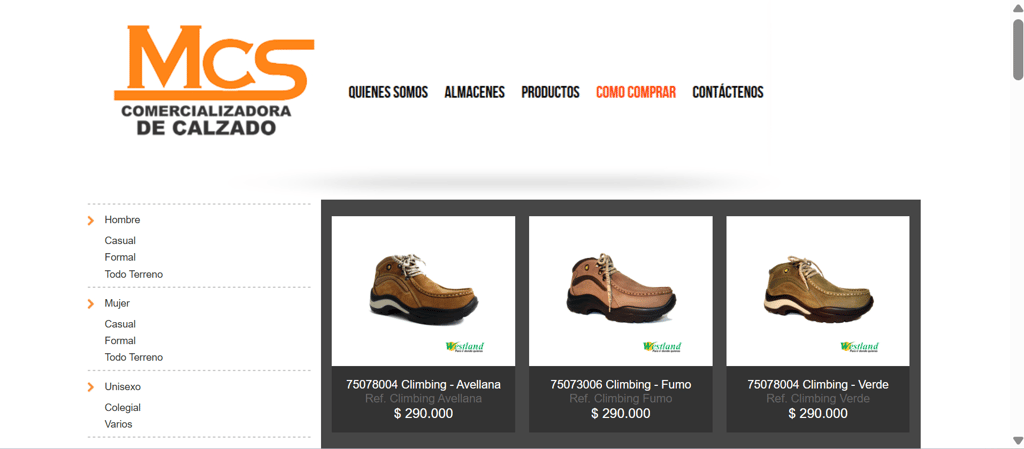
Task: Click scrollbar down arrow at bottom
Action: point(1018,440)
